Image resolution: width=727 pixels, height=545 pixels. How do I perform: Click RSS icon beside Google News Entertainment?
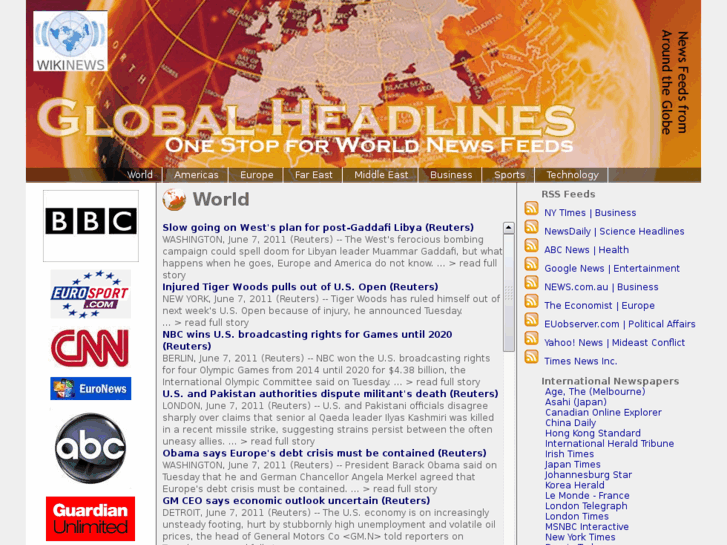(531, 264)
